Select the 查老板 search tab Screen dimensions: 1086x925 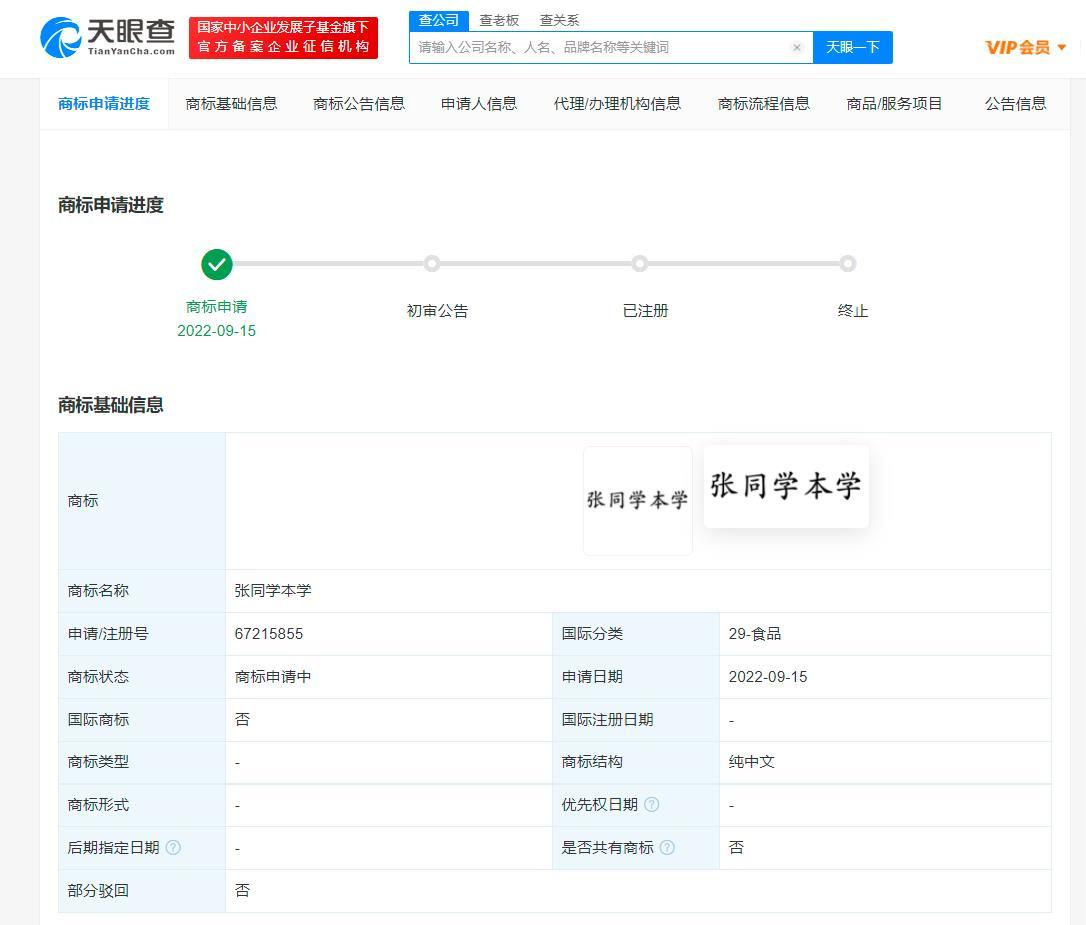click(x=499, y=20)
